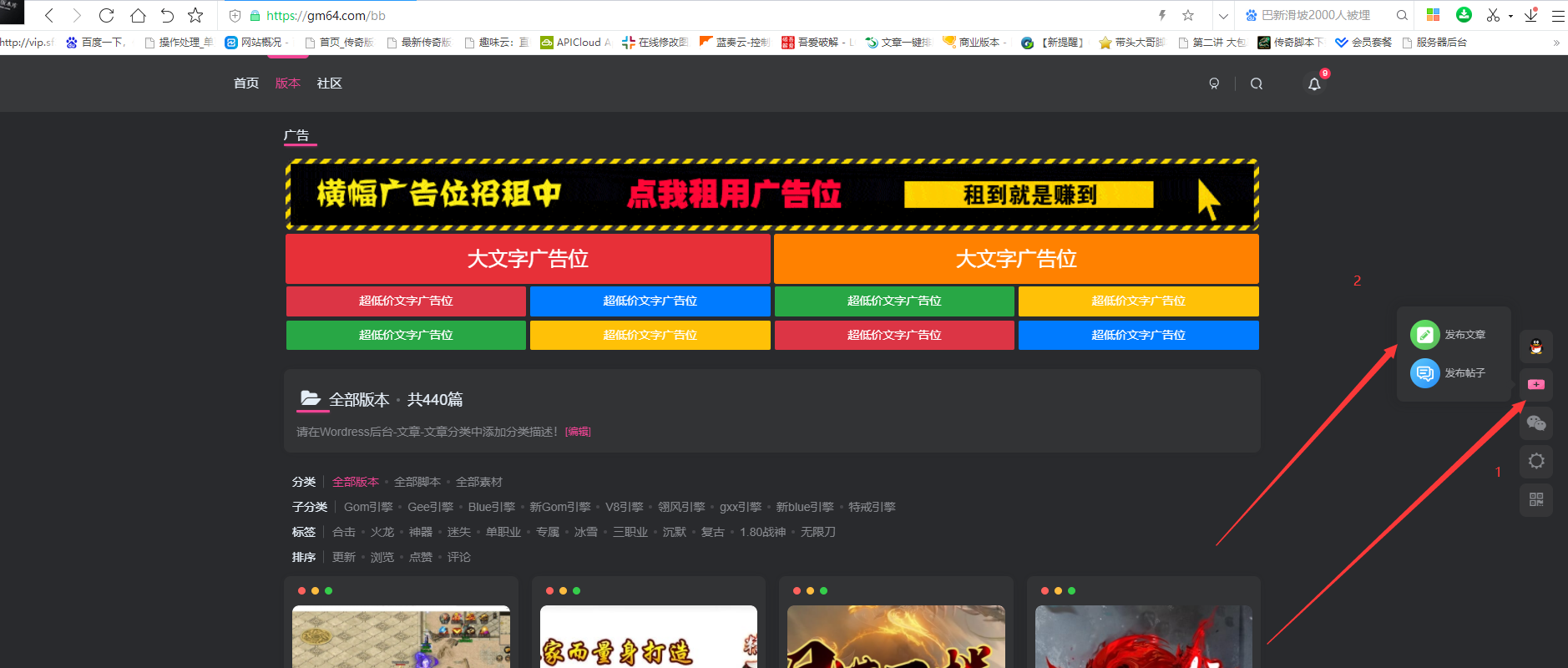
Task: Click the orange 大文字广告位 block
Action: (1016, 259)
